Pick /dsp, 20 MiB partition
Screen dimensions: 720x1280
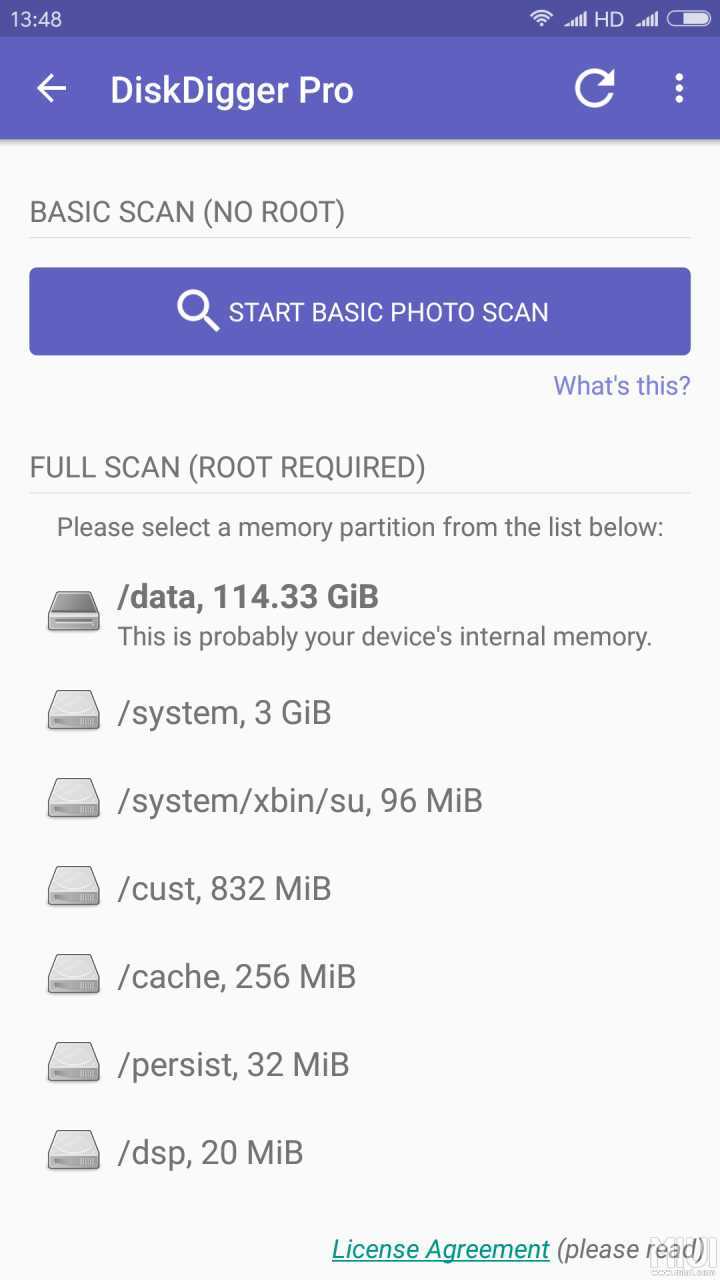pos(360,1153)
